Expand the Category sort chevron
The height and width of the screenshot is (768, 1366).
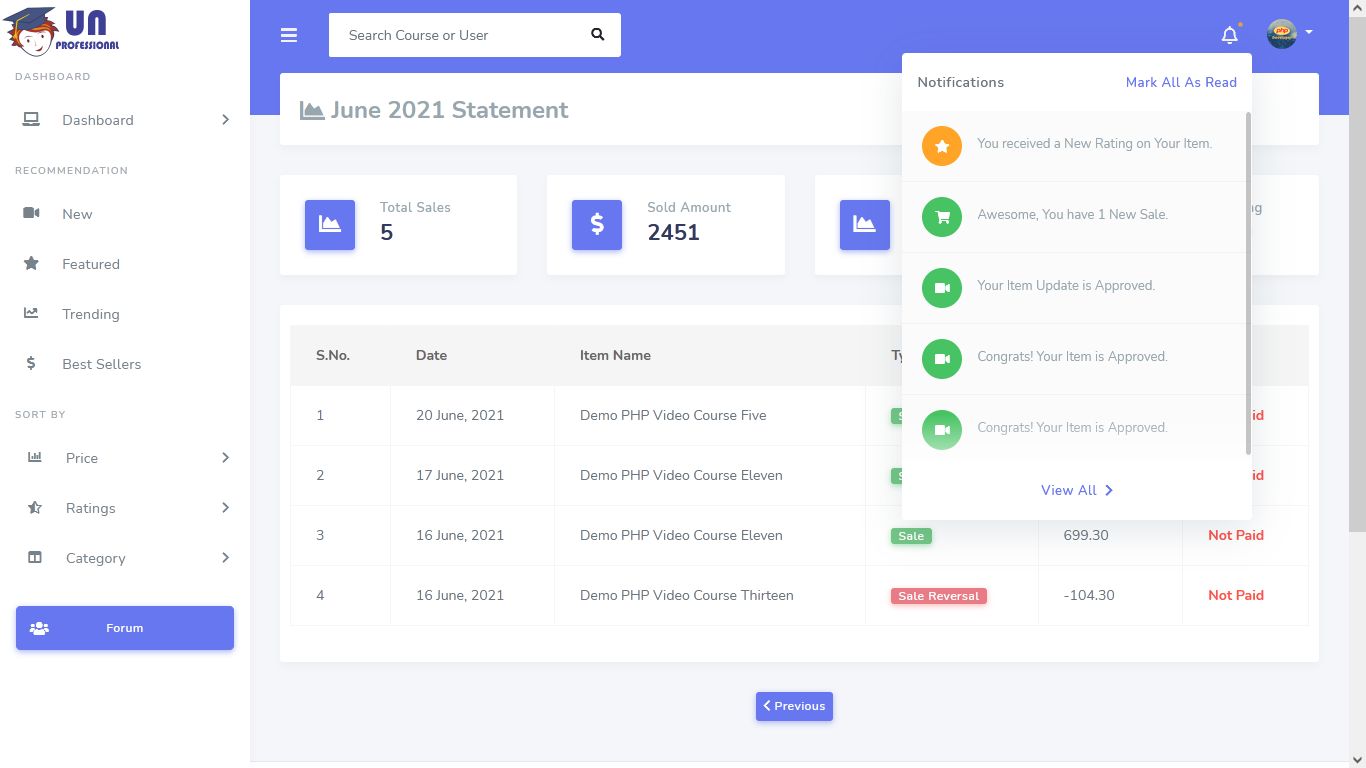tap(225, 558)
